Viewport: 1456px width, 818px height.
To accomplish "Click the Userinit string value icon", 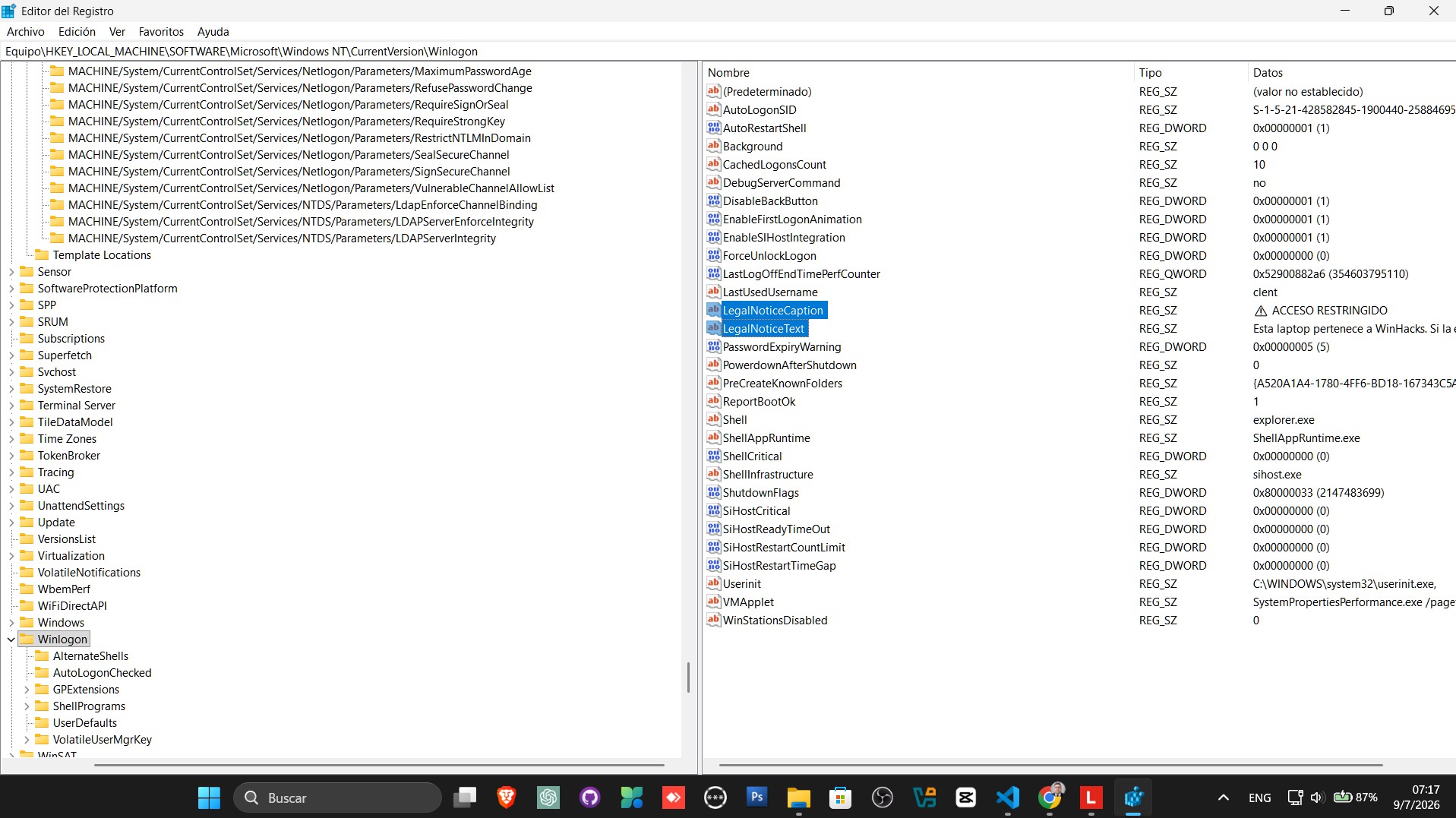I will (x=713, y=583).
